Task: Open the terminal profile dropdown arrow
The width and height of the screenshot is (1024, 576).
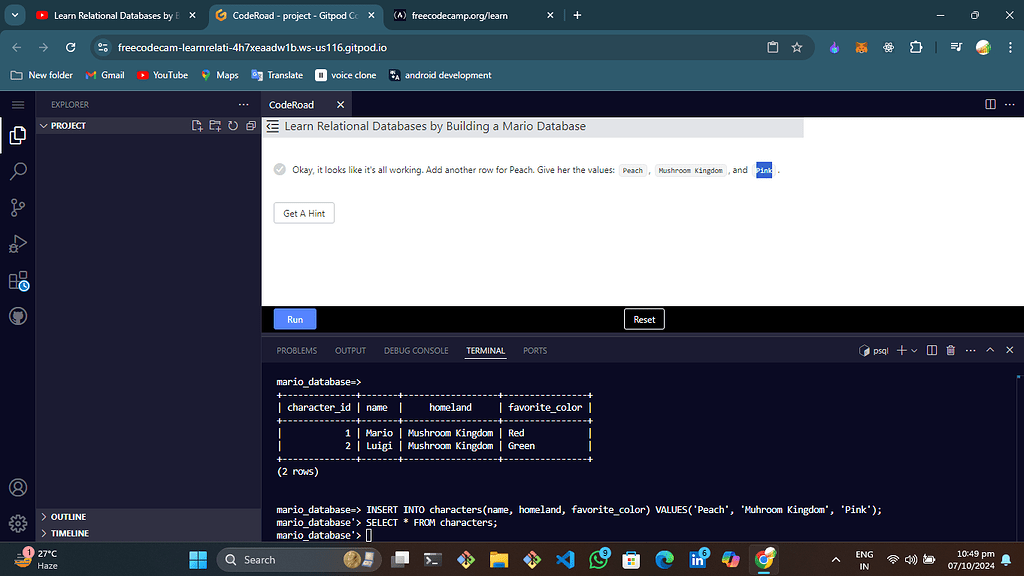Action: click(x=911, y=350)
